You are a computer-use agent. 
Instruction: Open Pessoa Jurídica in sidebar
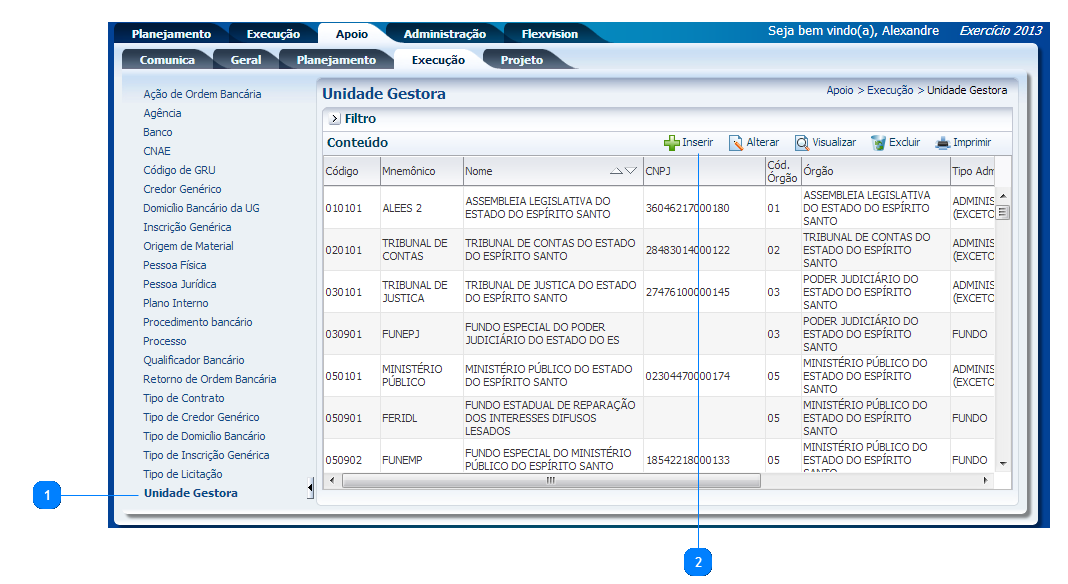[179, 284]
